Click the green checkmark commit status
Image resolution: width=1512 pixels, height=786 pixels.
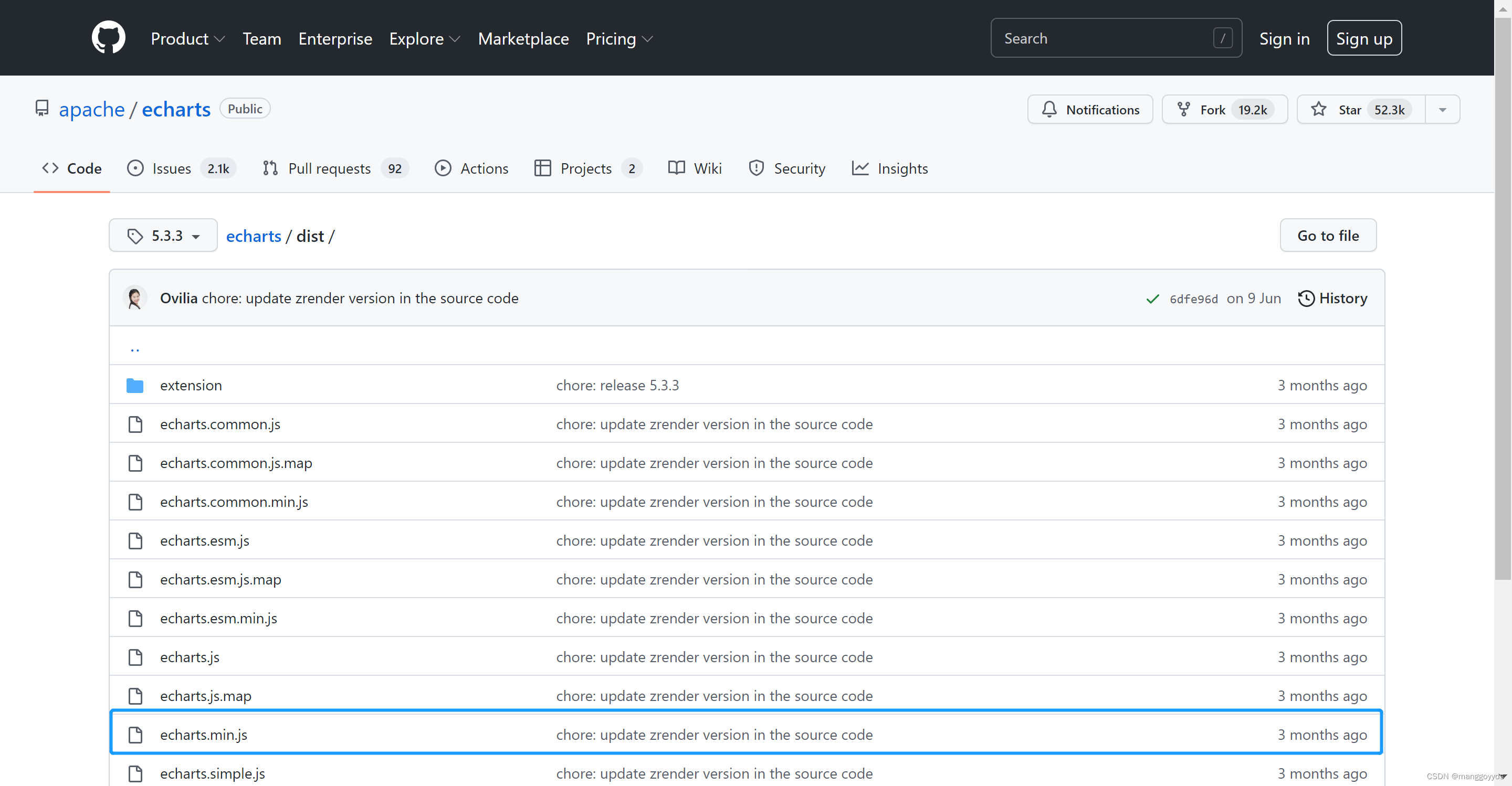(1152, 299)
